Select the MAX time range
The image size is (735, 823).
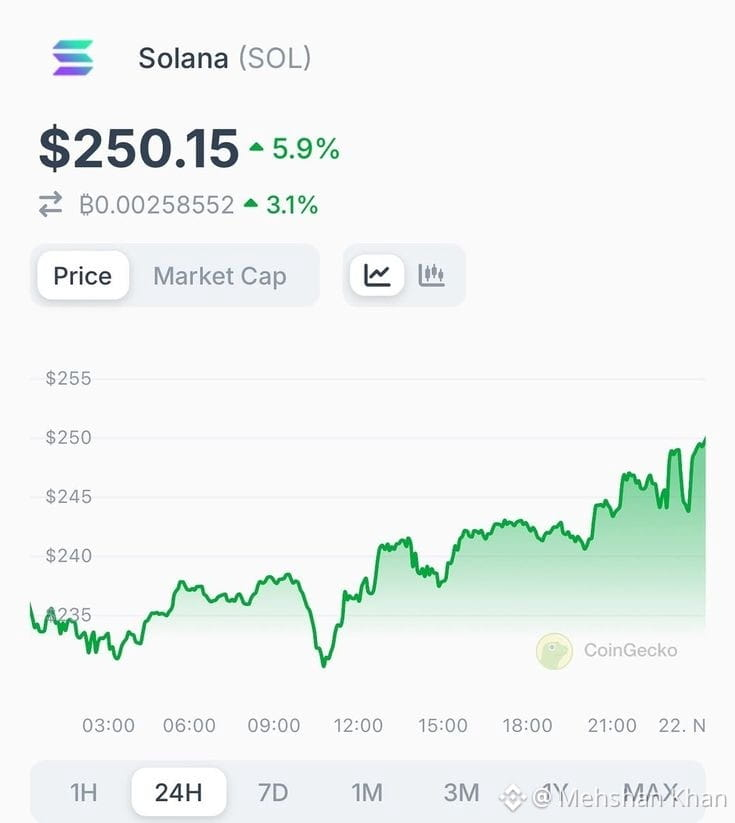click(650, 792)
